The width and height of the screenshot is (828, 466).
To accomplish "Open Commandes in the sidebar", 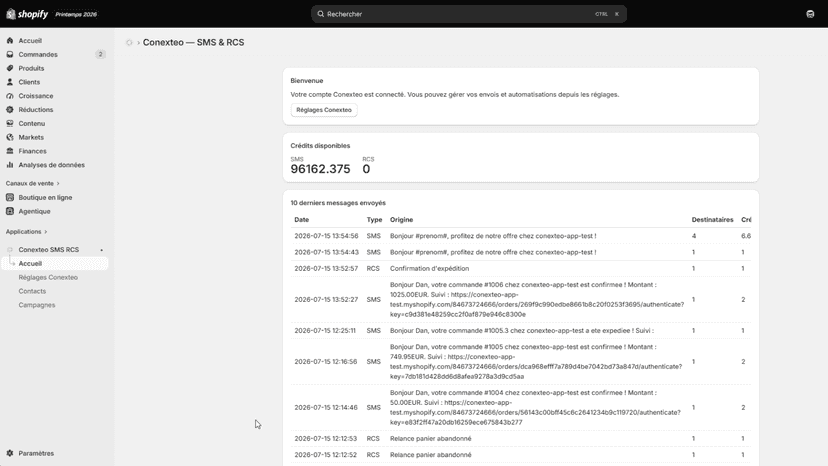I will (38, 54).
